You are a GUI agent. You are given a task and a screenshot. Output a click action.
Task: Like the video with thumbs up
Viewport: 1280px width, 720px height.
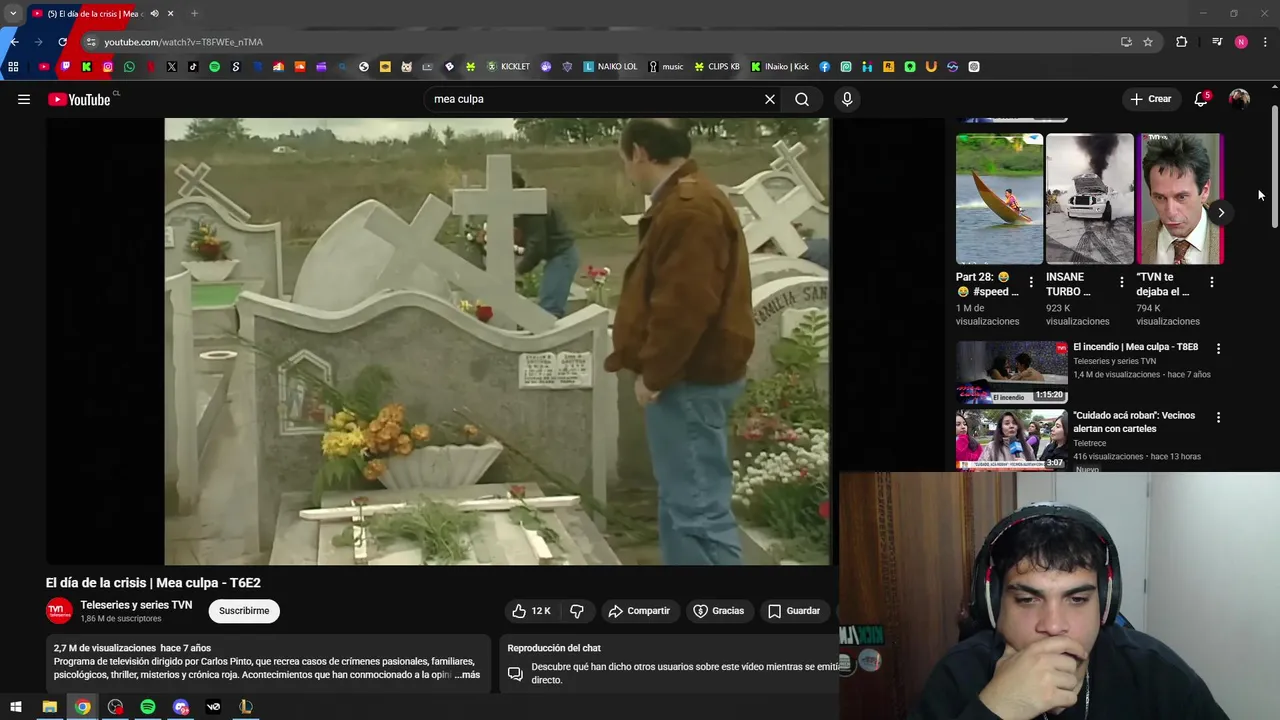pos(531,611)
